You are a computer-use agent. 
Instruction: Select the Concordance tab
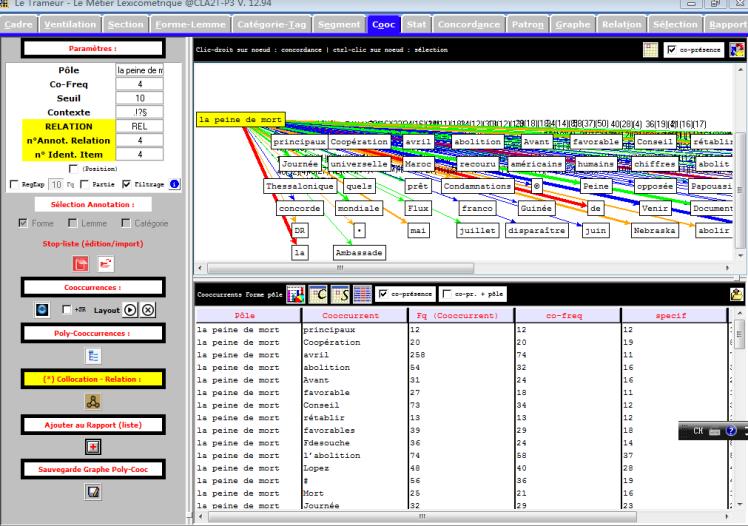point(469,24)
